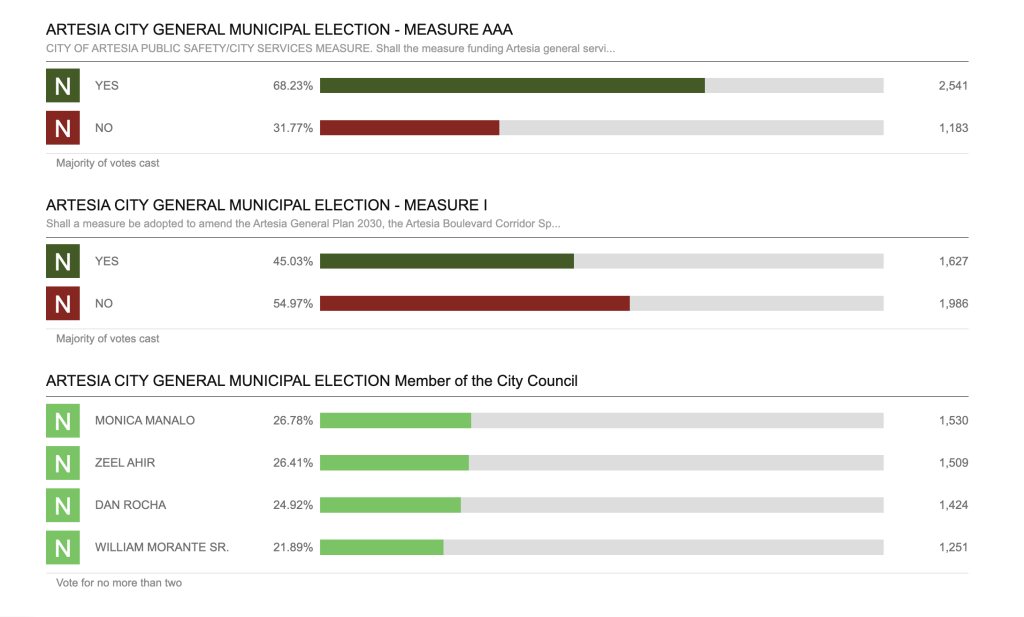Select candidate name William Morante Sr.
The image size is (1024, 617).
[162, 547]
